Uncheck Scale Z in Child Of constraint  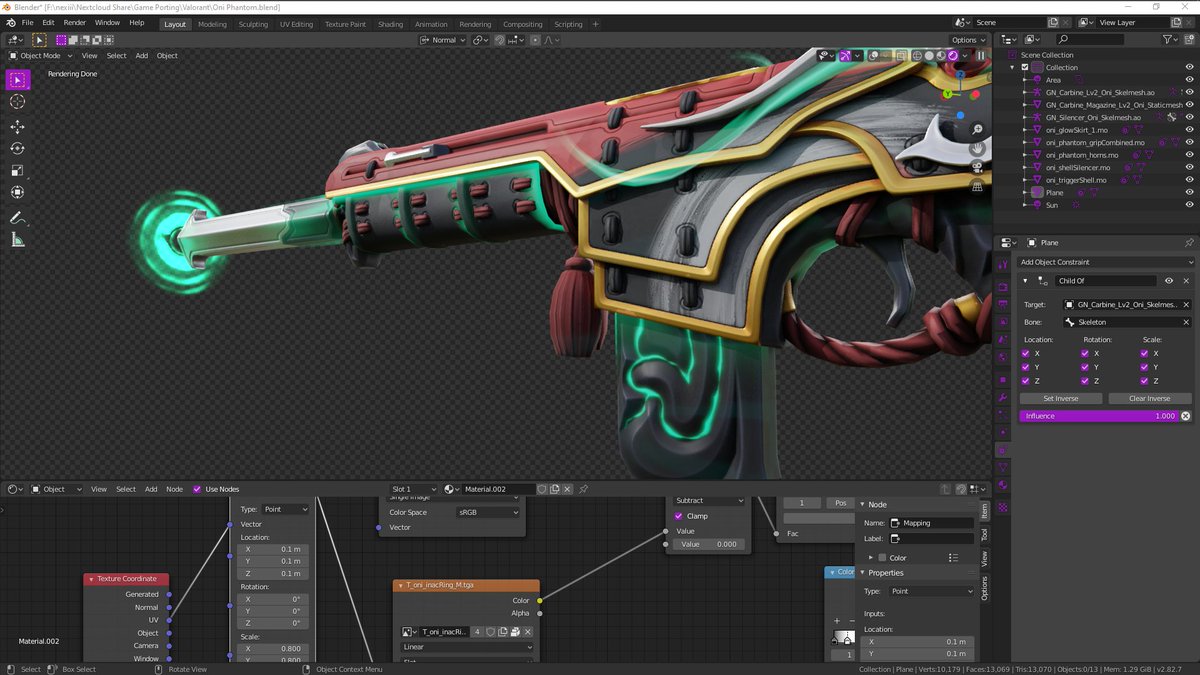click(1144, 381)
